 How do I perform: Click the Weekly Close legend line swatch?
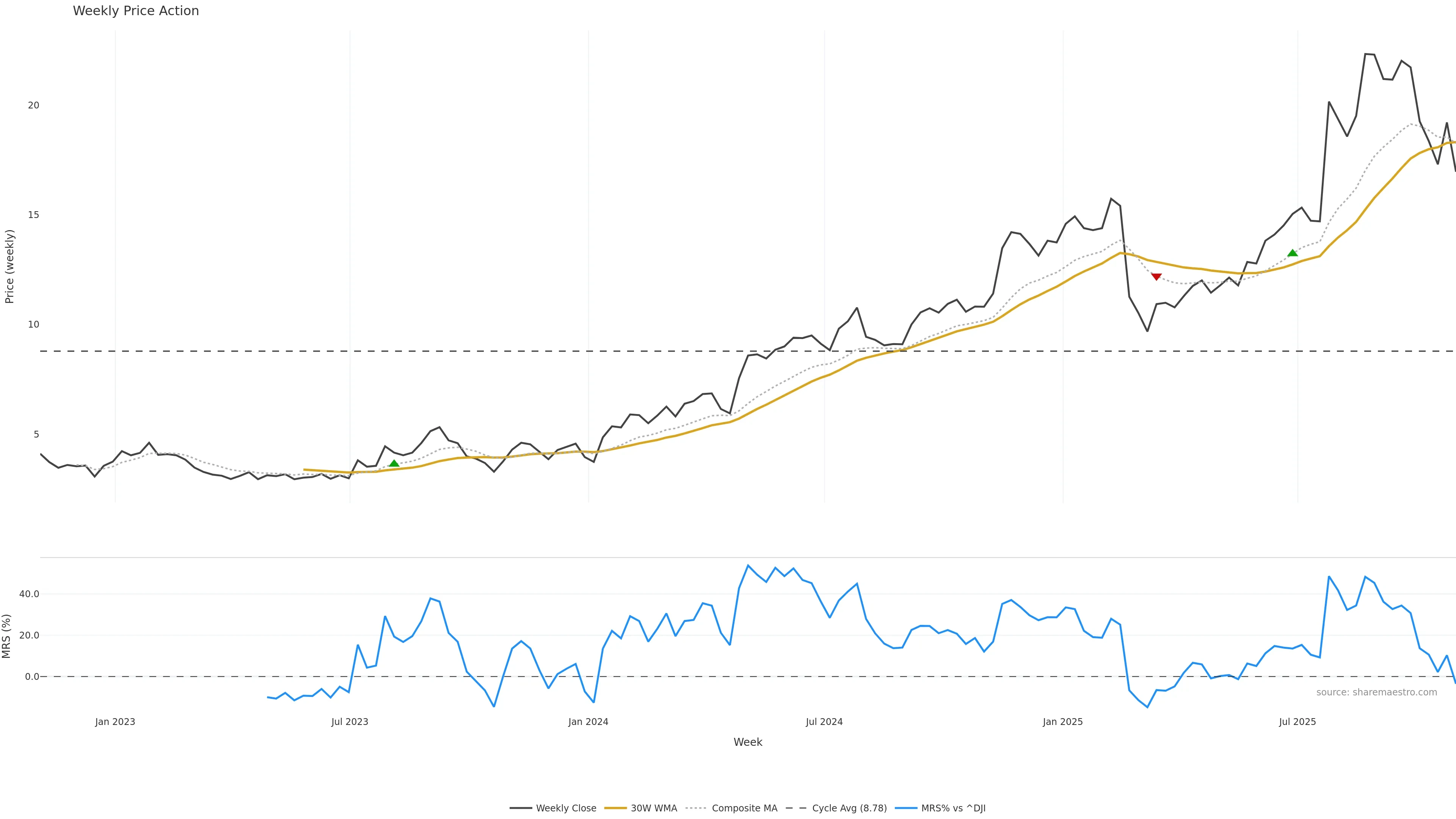click(x=521, y=808)
